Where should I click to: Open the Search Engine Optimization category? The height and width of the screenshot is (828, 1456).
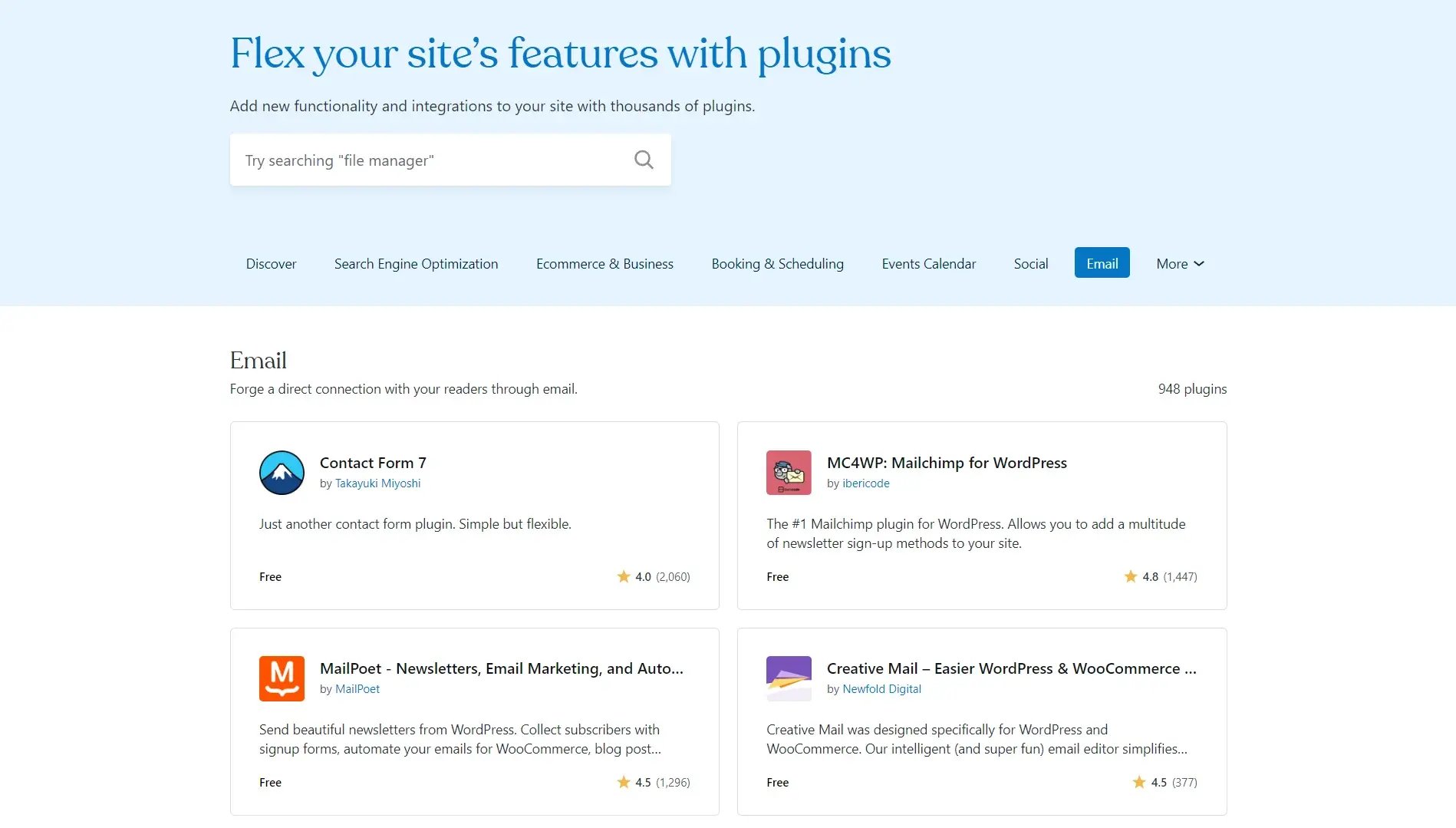(416, 263)
